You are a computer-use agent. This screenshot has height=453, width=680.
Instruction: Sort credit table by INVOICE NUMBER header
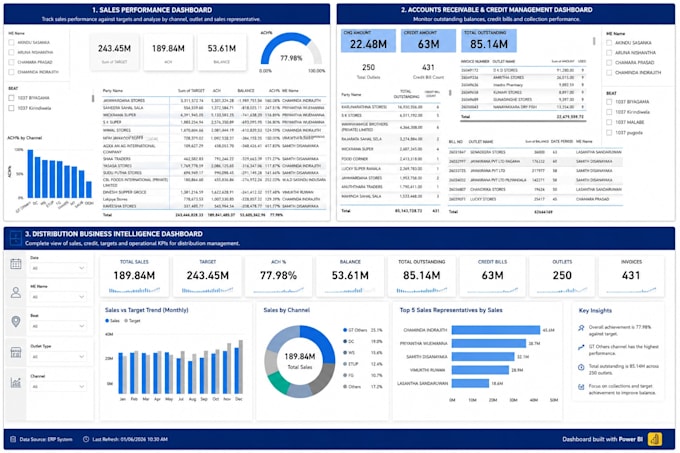pos(475,62)
